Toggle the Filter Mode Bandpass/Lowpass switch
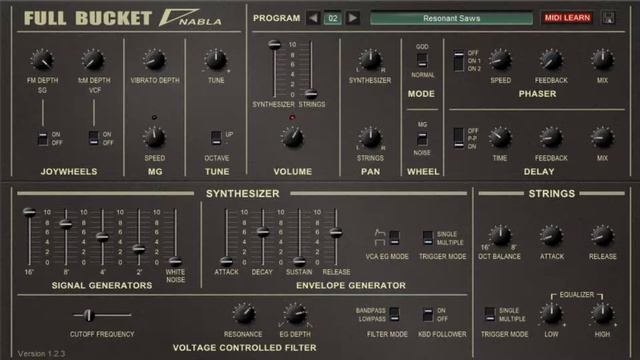 point(394,314)
